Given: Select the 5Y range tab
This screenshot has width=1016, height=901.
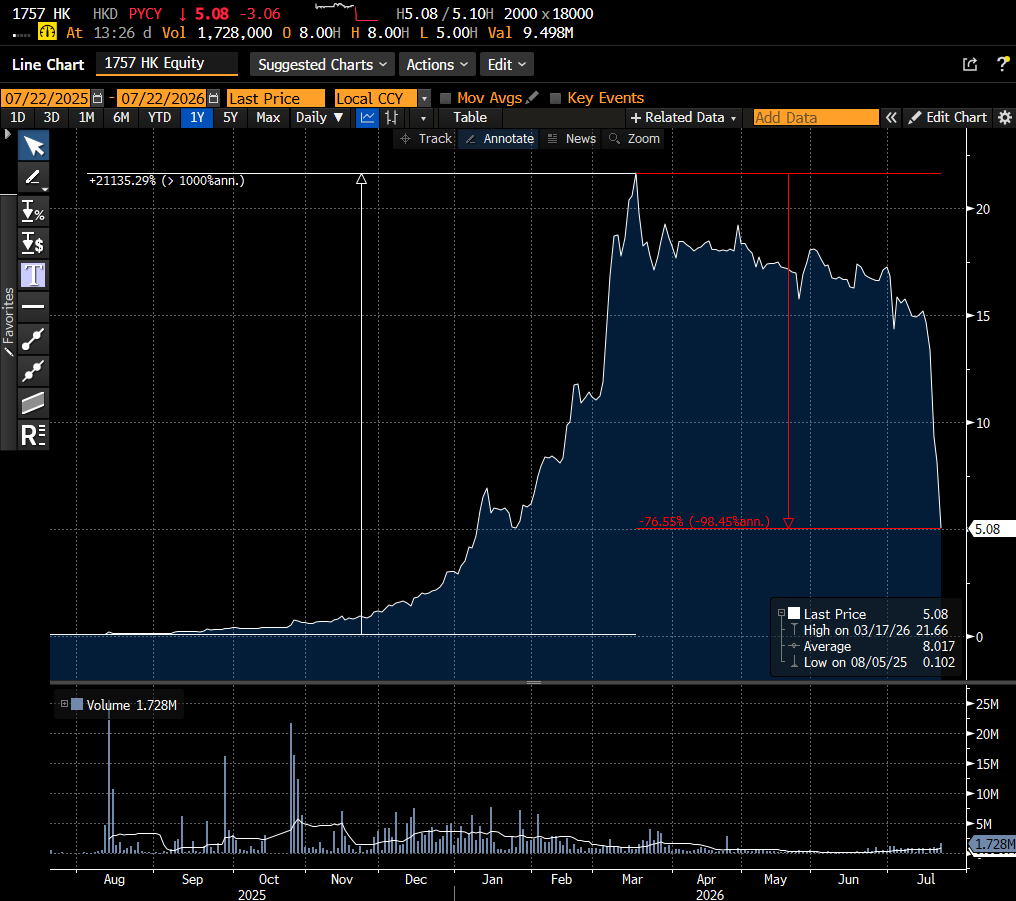Looking at the screenshot, I should [x=231, y=117].
